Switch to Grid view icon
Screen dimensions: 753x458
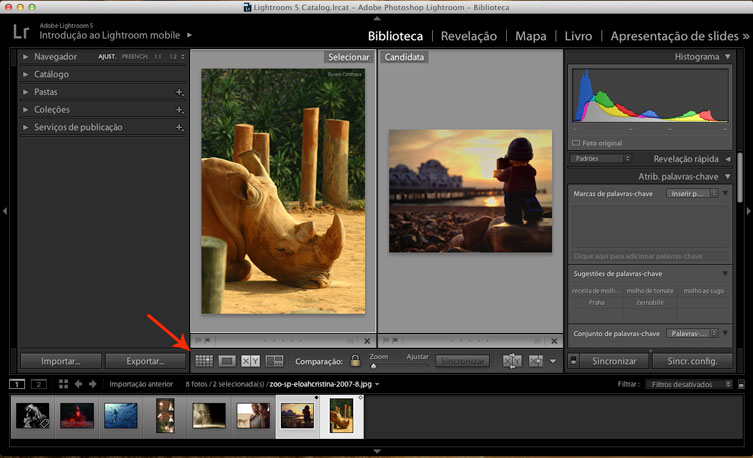point(204,360)
